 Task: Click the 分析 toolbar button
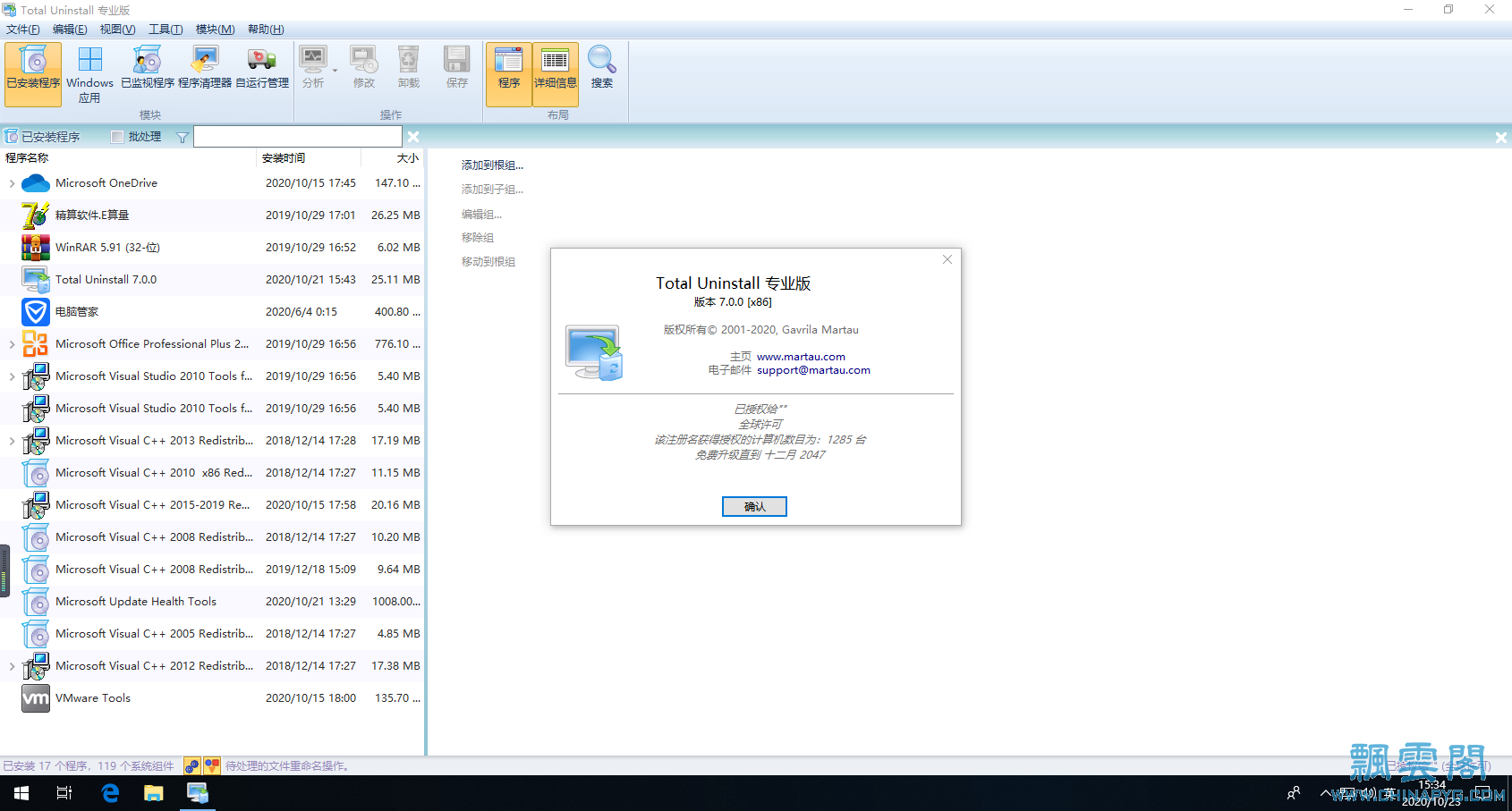coord(313,68)
